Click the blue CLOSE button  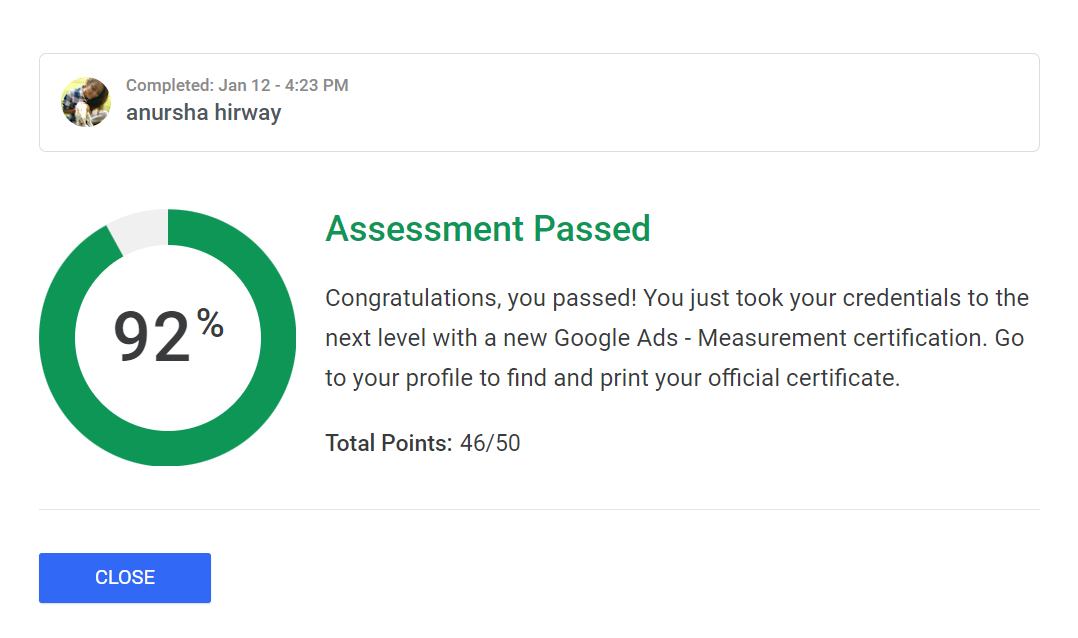[x=124, y=578]
